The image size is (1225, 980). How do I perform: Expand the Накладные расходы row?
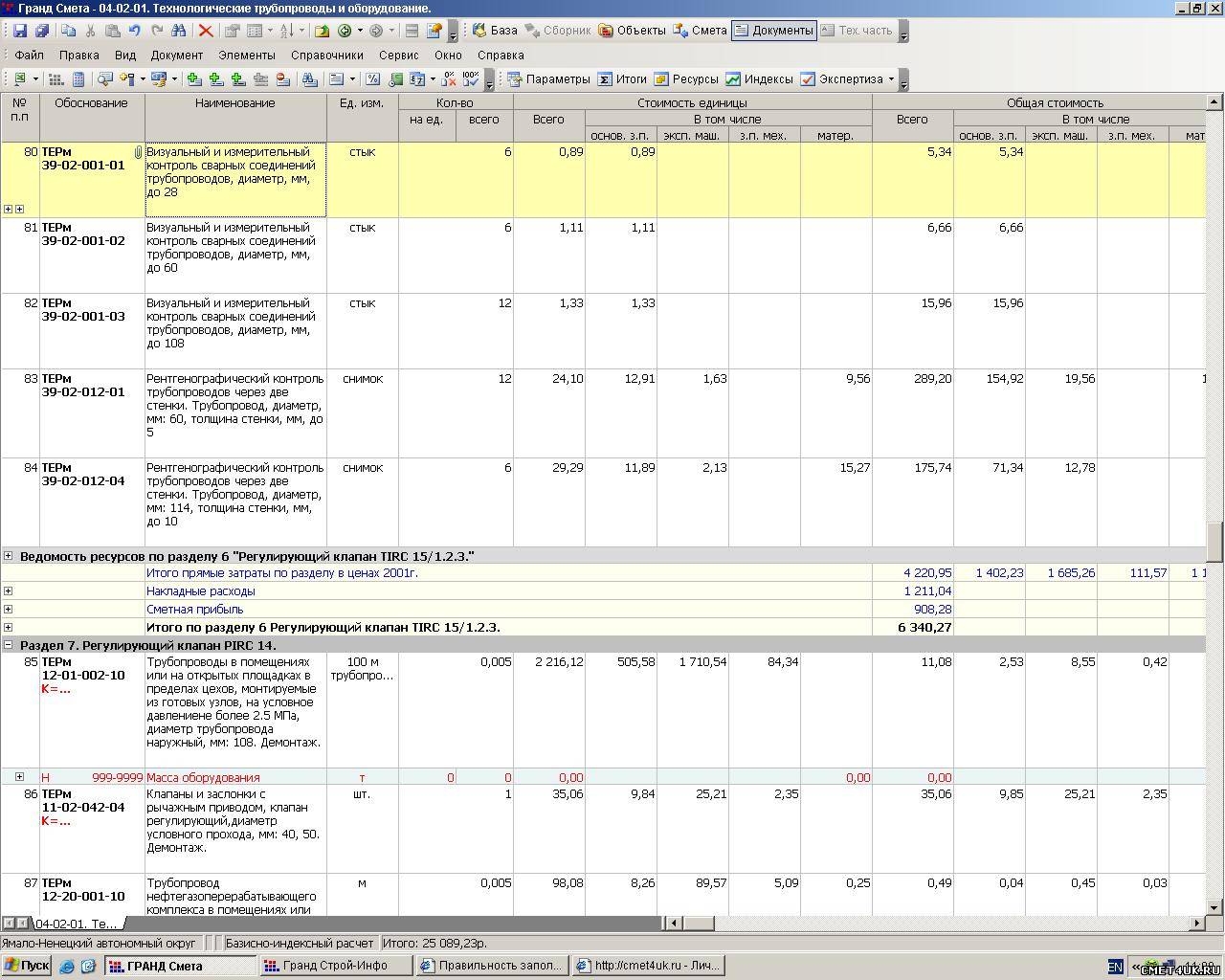pos(9,591)
